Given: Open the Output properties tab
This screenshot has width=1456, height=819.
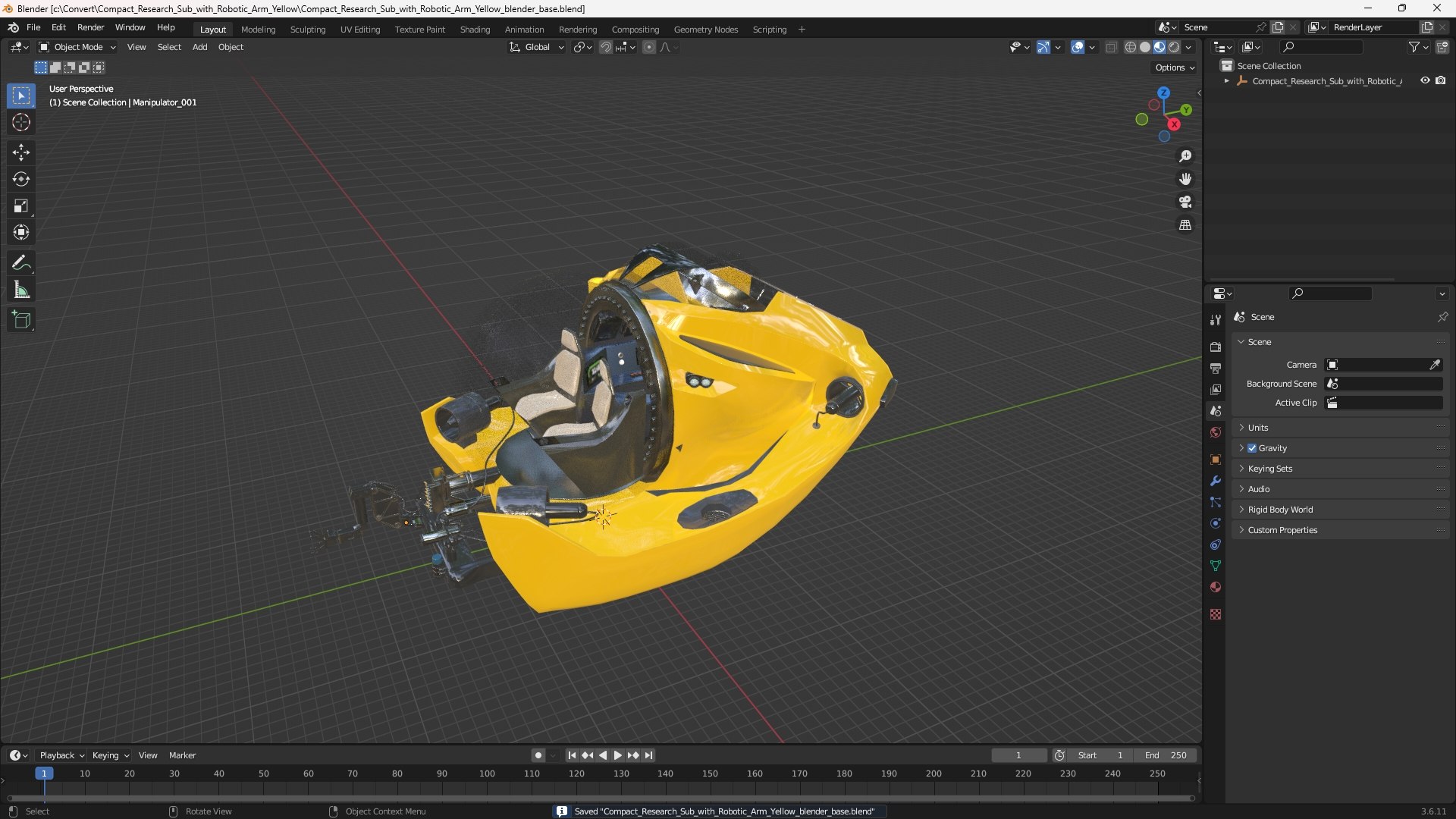Looking at the screenshot, I should click(x=1216, y=368).
